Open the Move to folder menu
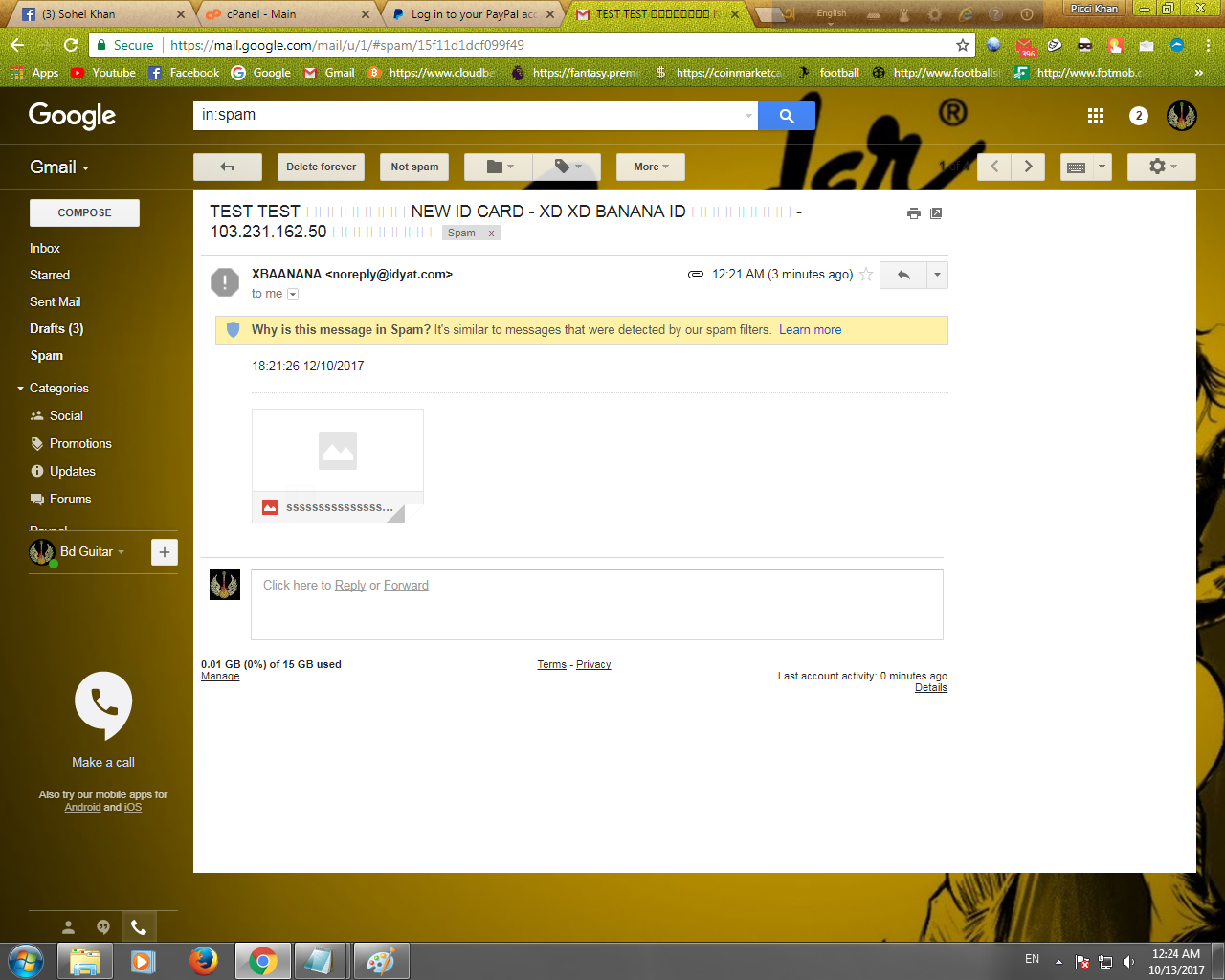1225x980 pixels. tap(499, 167)
